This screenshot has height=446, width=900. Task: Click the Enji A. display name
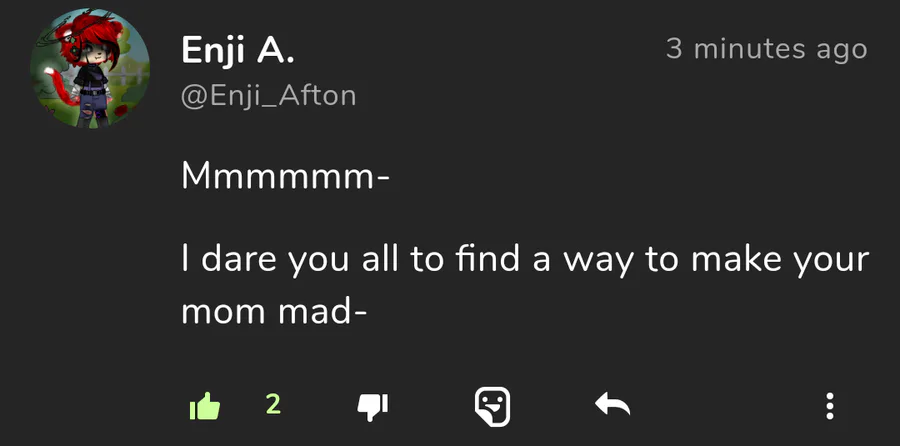pos(238,51)
